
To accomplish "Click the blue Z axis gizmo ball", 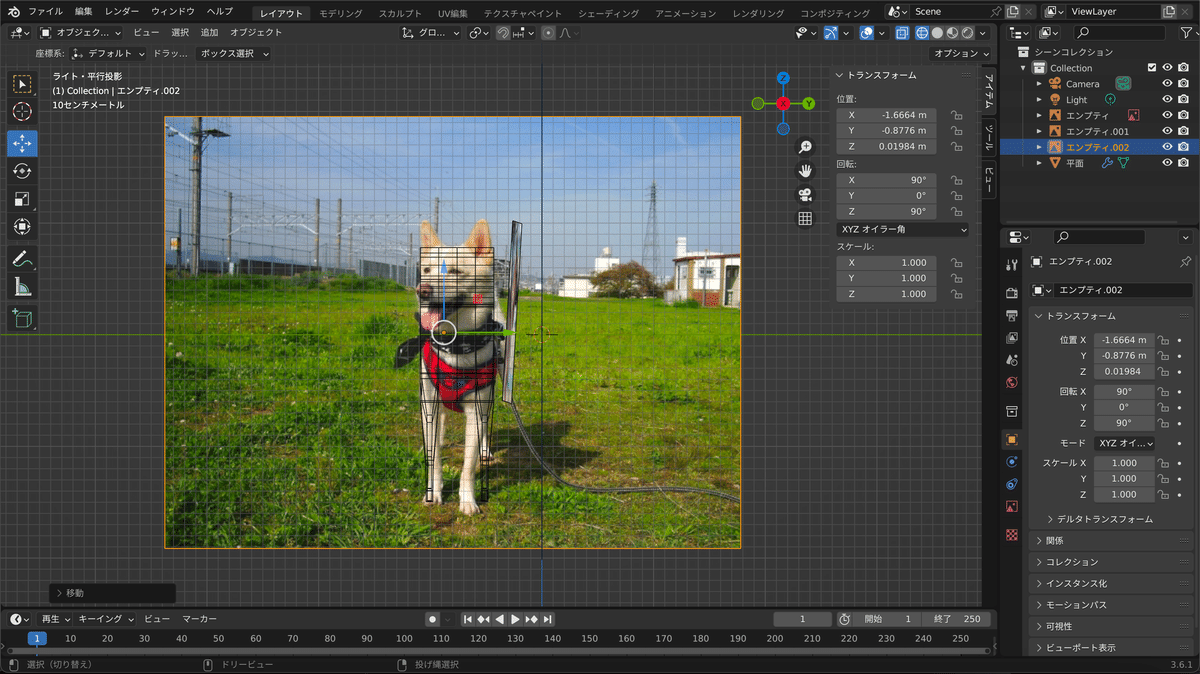I will (x=783, y=78).
